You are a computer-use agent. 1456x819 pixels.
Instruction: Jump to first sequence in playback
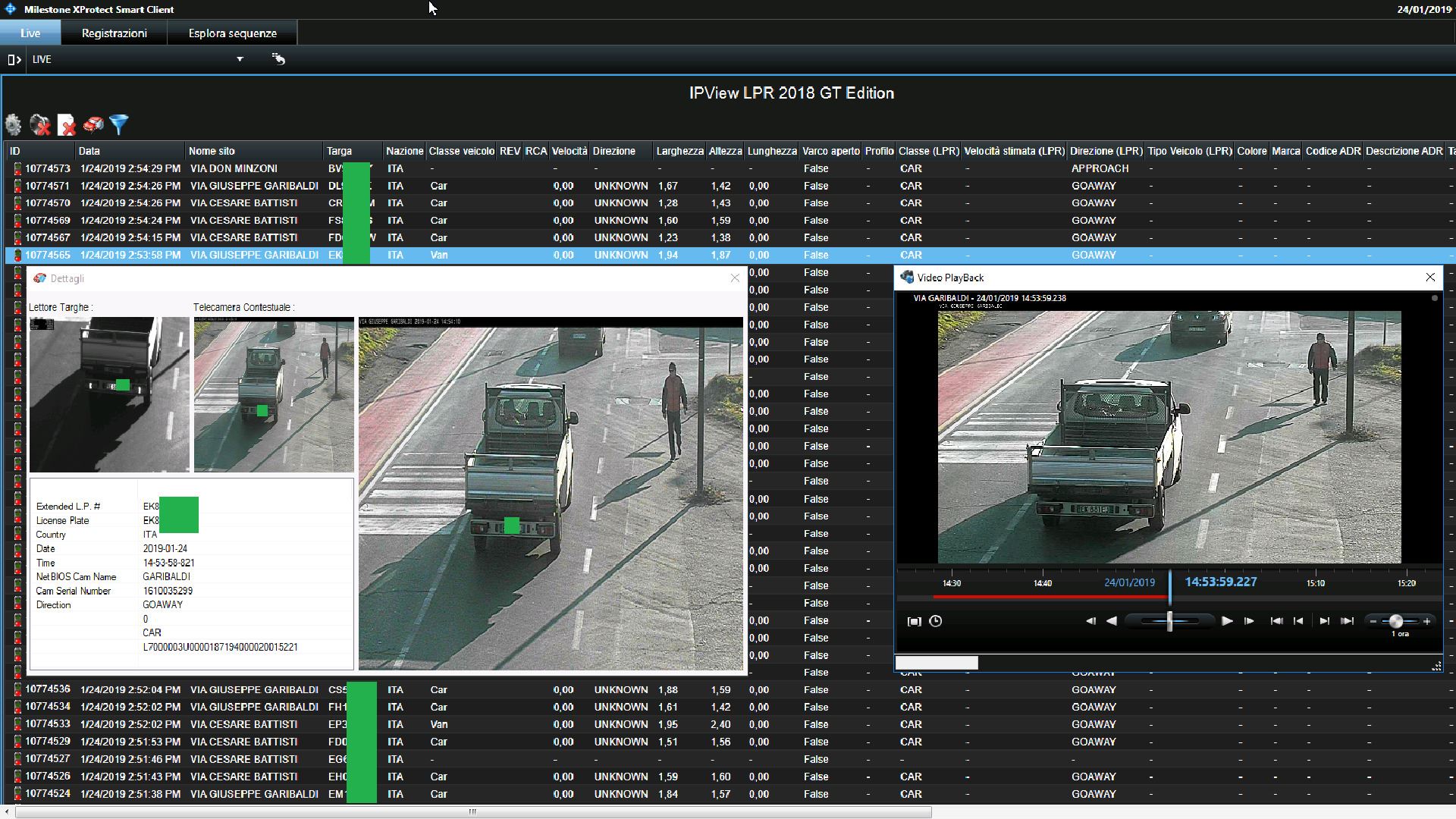(1276, 621)
